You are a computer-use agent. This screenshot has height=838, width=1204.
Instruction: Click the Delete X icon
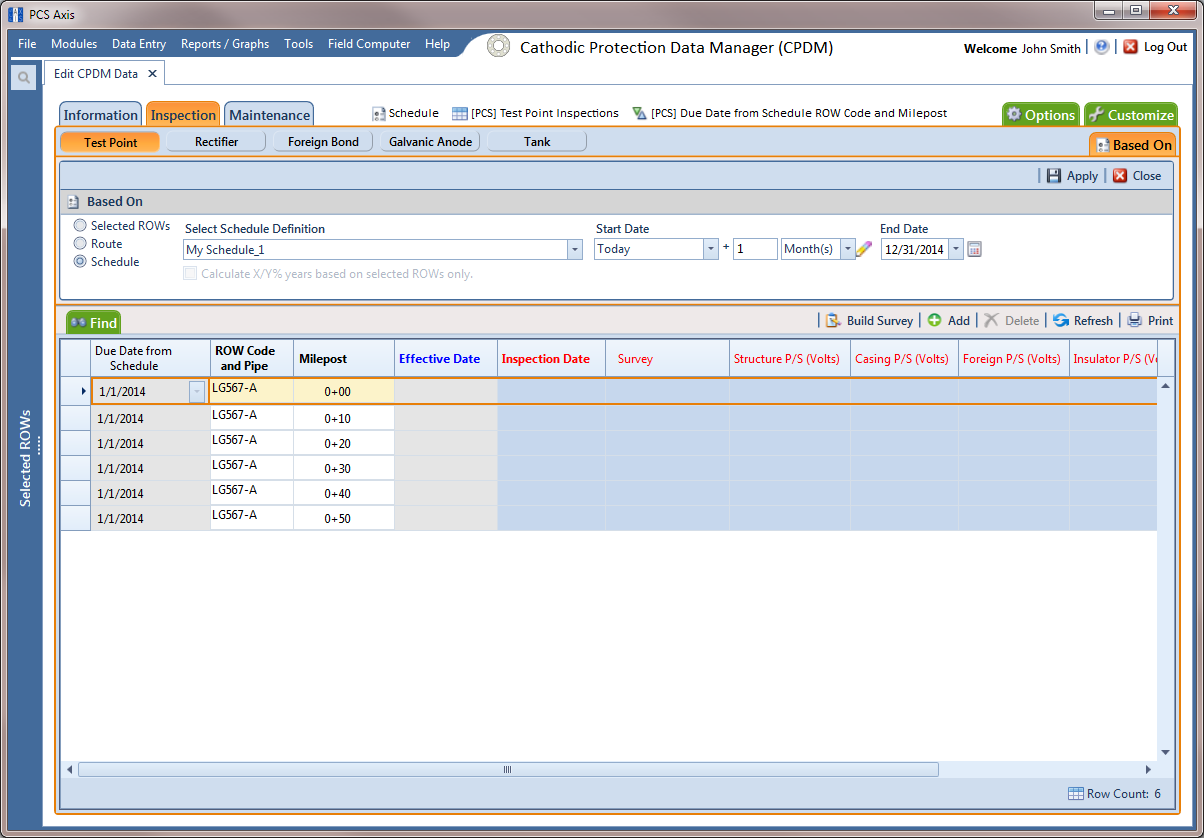(991, 321)
